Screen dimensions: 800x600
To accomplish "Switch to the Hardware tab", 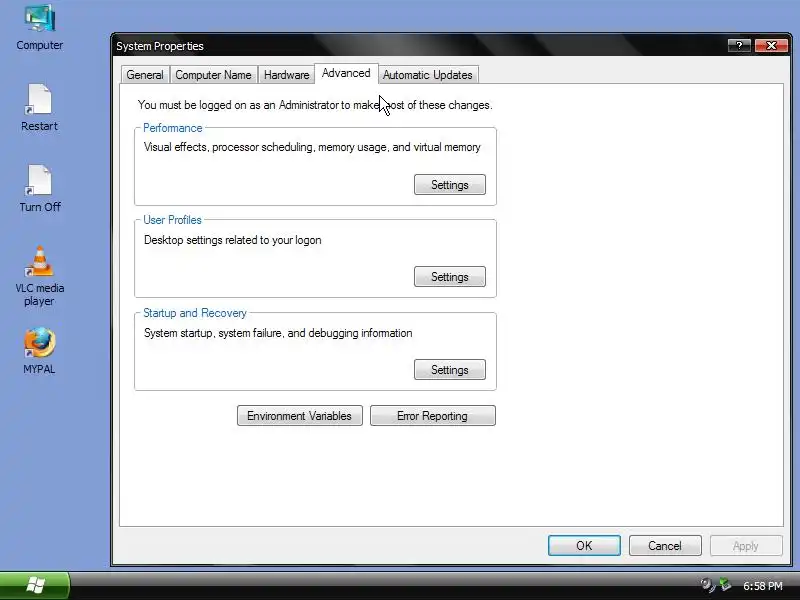I will click(286, 75).
